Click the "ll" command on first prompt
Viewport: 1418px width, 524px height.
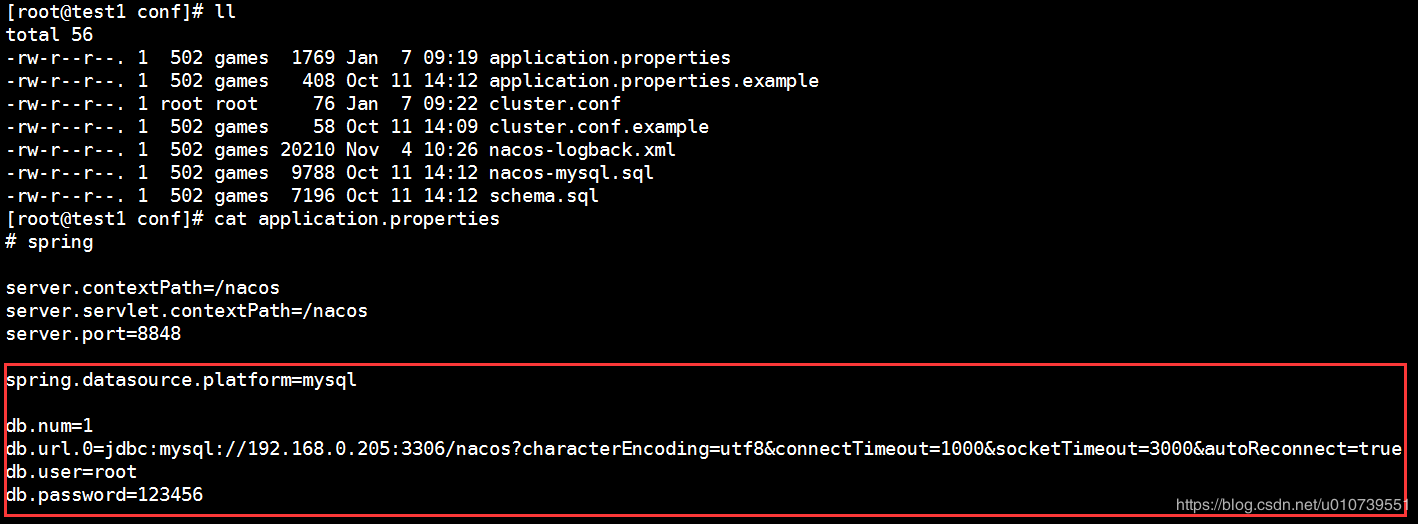pos(225,12)
